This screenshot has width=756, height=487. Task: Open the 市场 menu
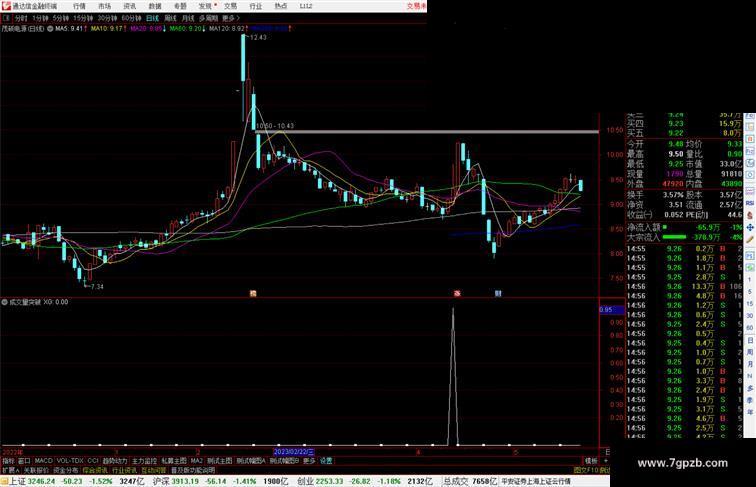click(104, 6)
